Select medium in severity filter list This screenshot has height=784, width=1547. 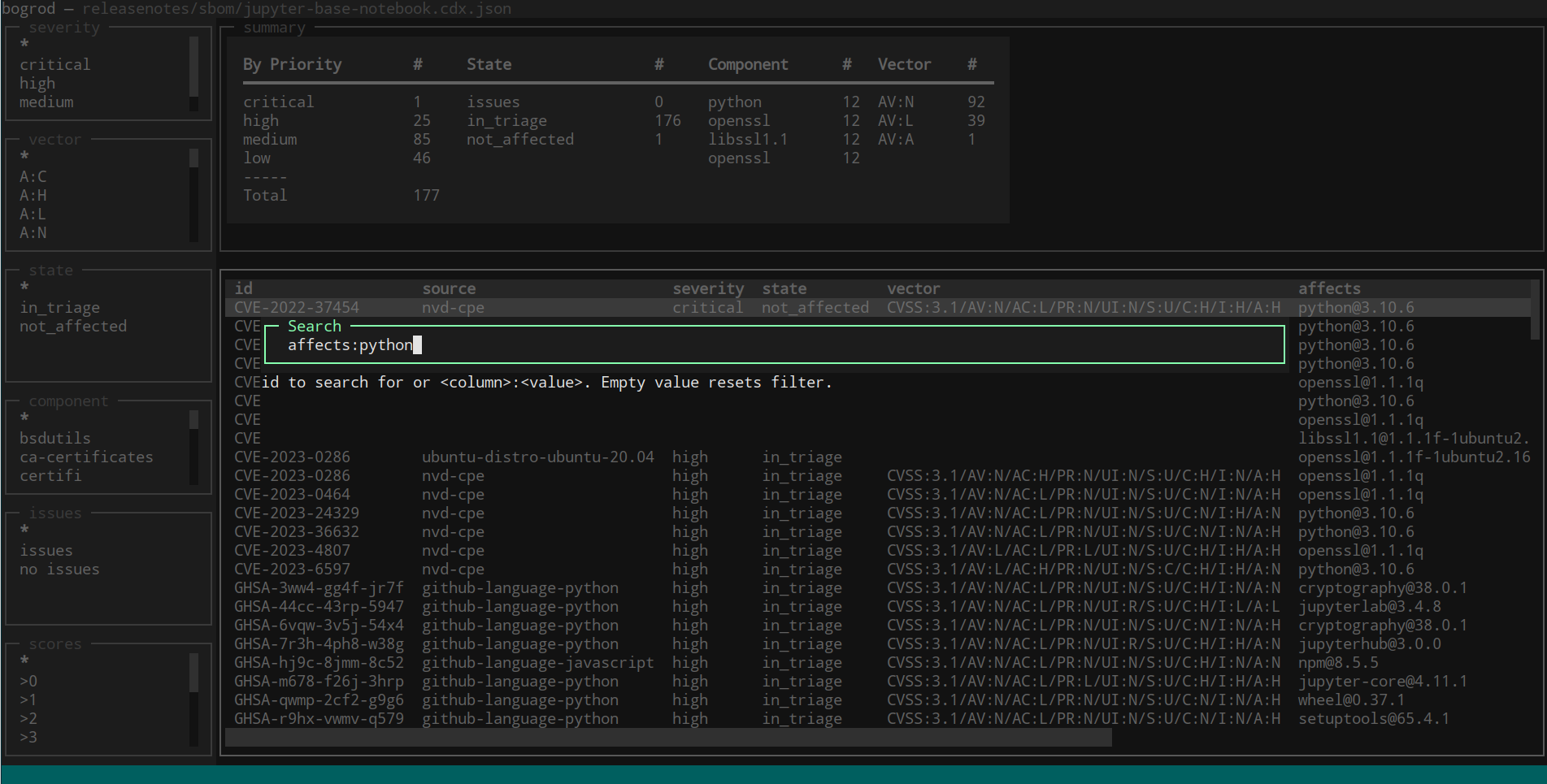pos(46,102)
